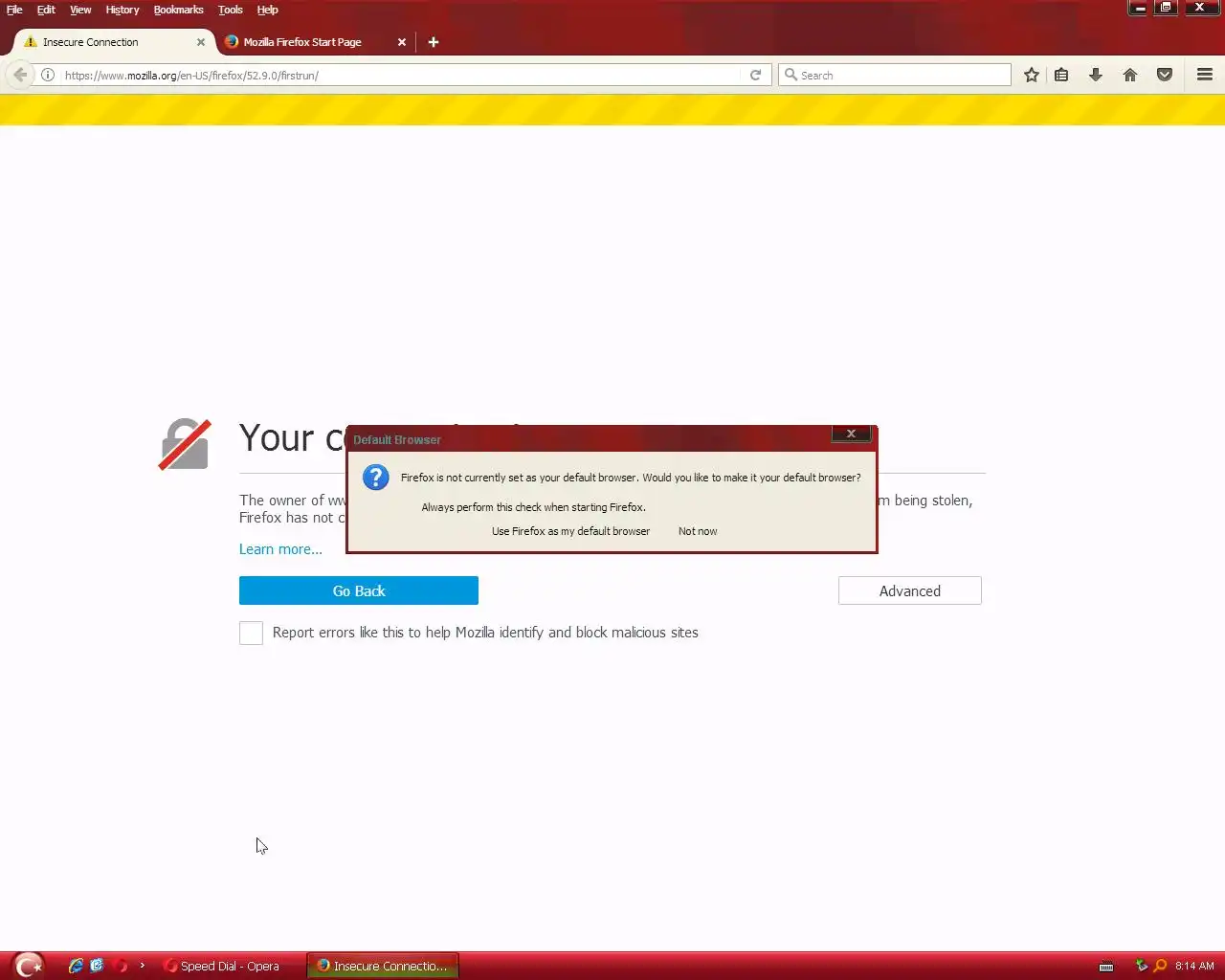Viewport: 1225px width, 980px height.
Task: Click the safely remove hardware tray icon
Action: [1141, 966]
